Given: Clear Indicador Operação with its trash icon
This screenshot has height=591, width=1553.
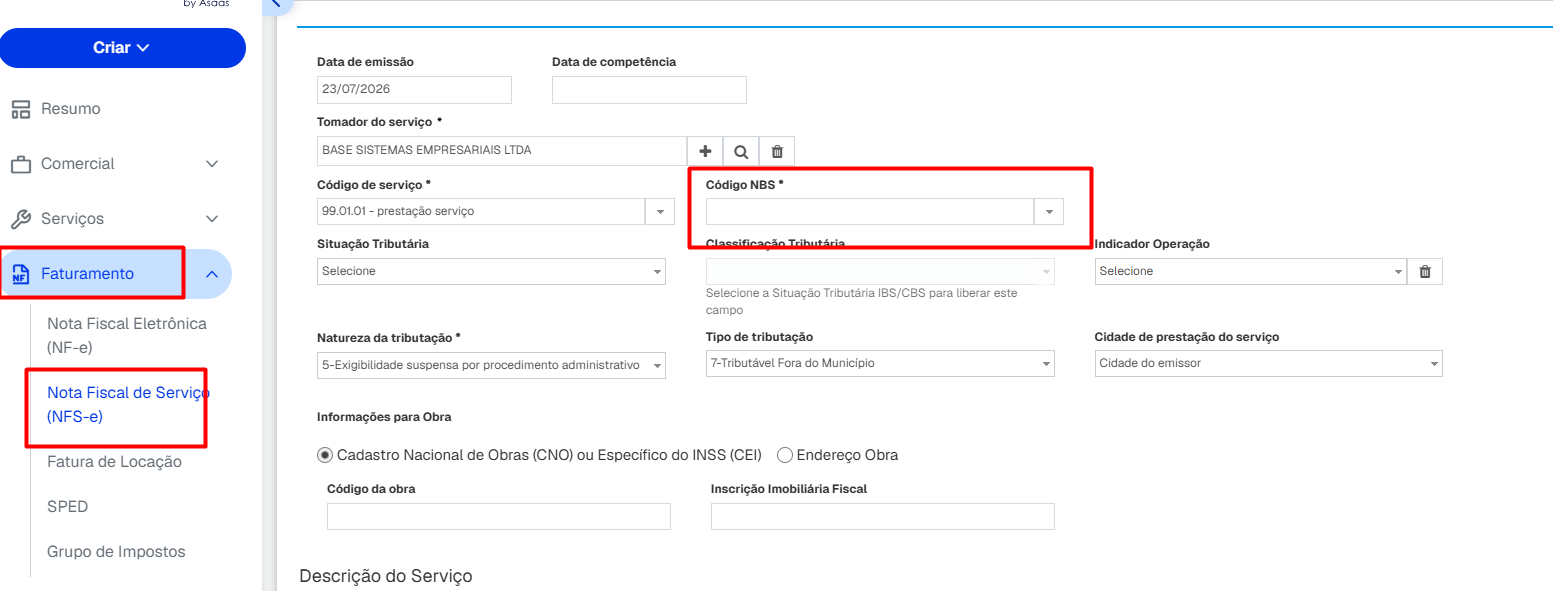Looking at the screenshot, I should [x=1425, y=271].
